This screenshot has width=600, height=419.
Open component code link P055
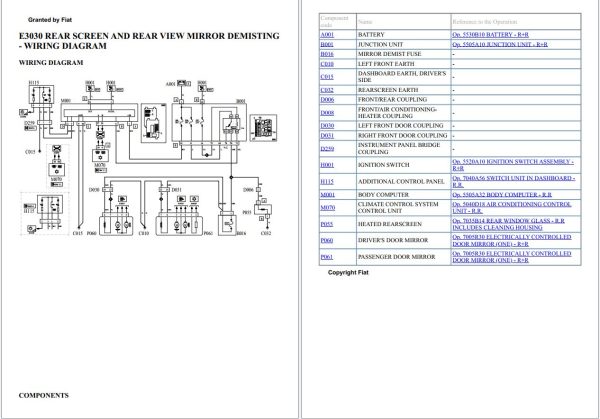pyautogui.click(x=327, y=224)
